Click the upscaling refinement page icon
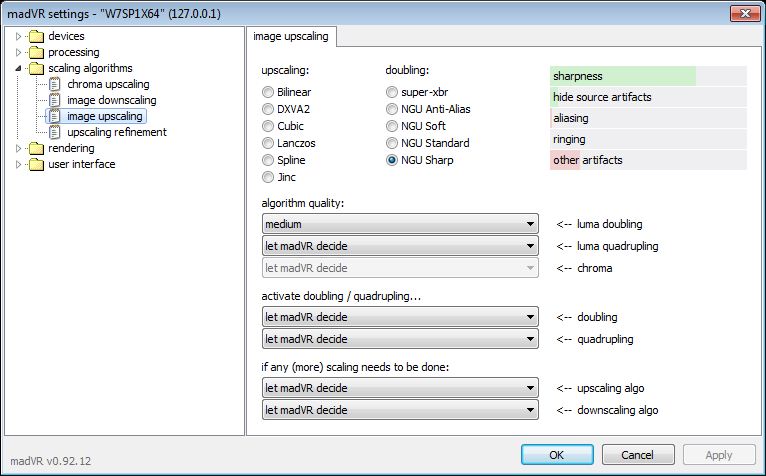 tap(56, 132)
